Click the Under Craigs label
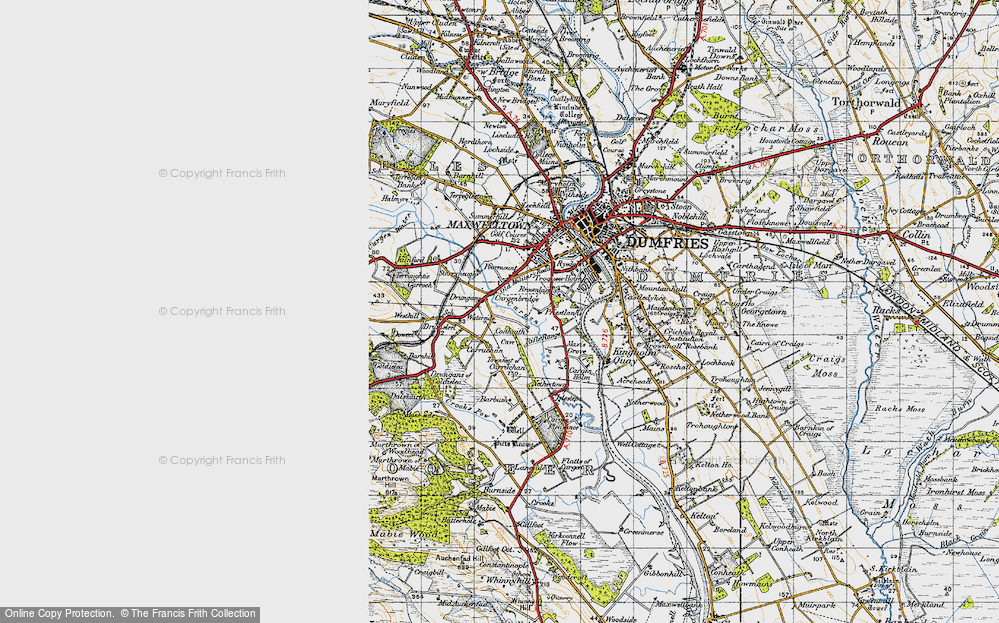This screenshot has width=999, height=623. [754, 291]
